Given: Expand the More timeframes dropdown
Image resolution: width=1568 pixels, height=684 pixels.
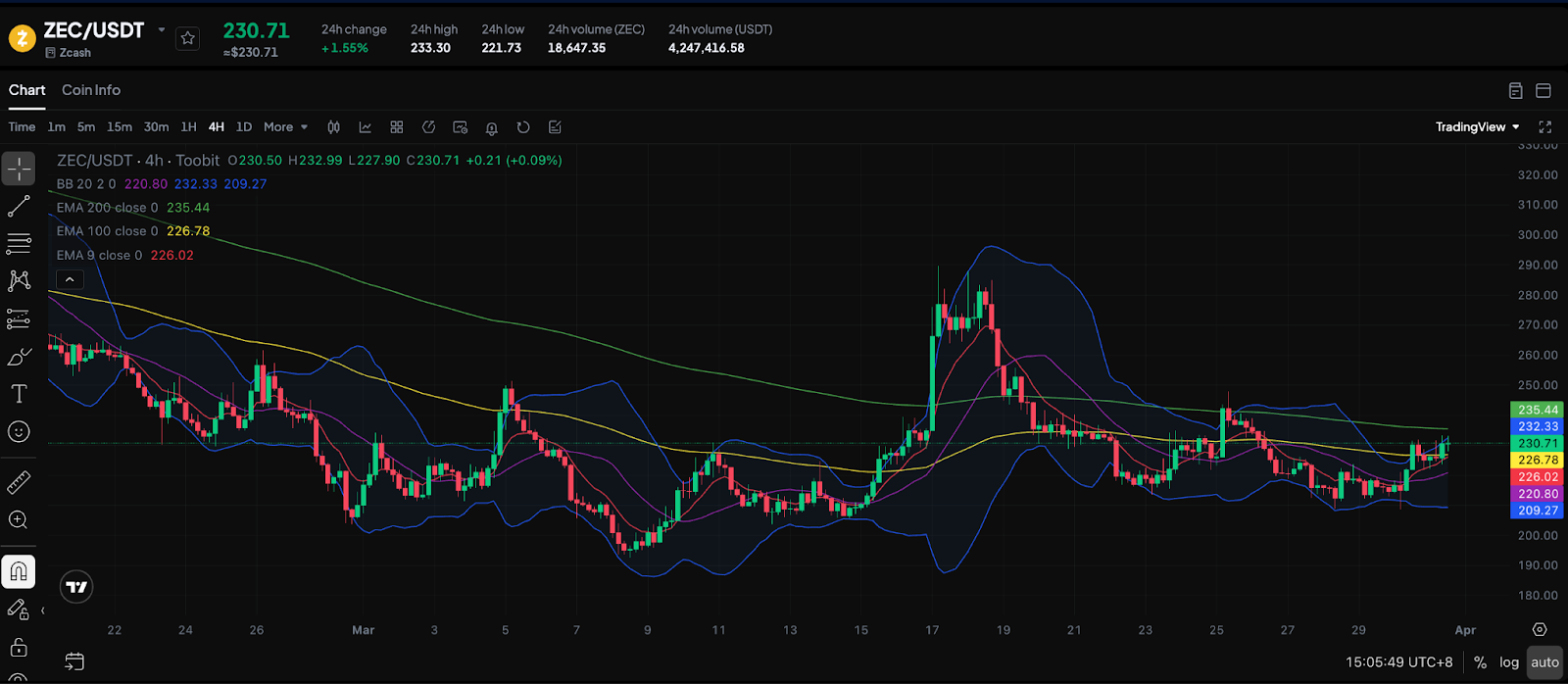Looking at the screenshot, I should pos(285,127).
